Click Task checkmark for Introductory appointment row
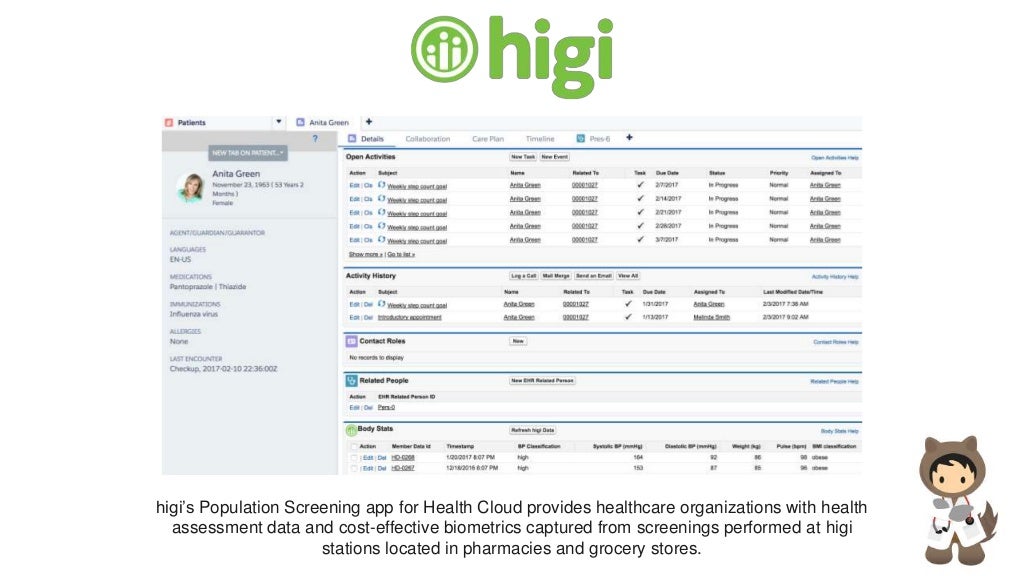Image resolution: width=1024 pixels, height=576 pixels. [x=628, y=317]
